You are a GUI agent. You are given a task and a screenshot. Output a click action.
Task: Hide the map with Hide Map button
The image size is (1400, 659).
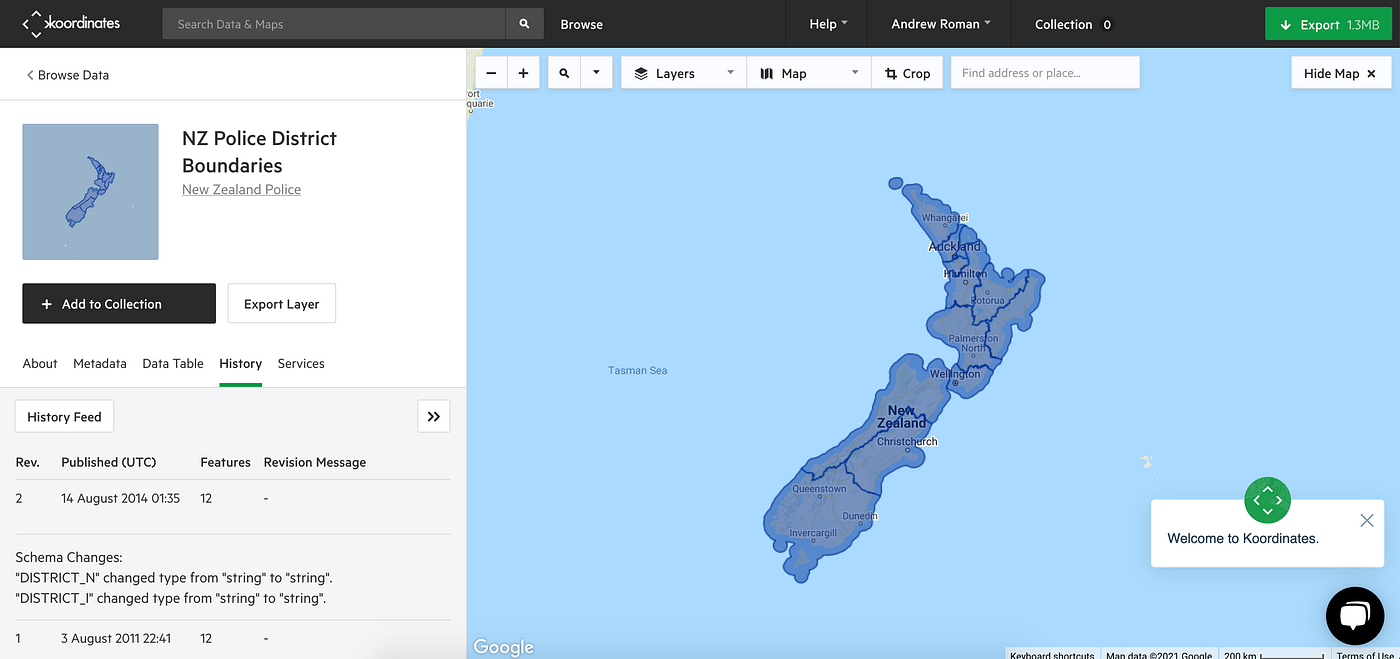1340,72
